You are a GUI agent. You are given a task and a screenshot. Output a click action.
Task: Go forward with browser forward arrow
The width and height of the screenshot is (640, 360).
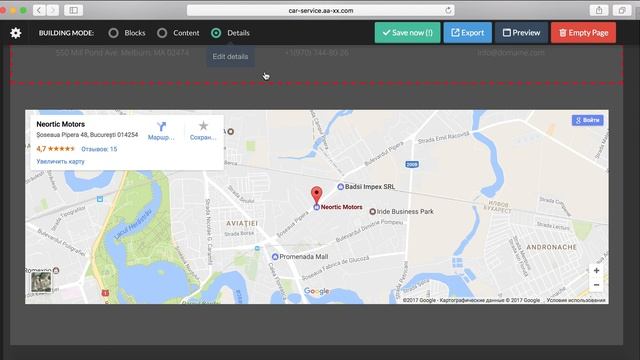click(53, 10)
